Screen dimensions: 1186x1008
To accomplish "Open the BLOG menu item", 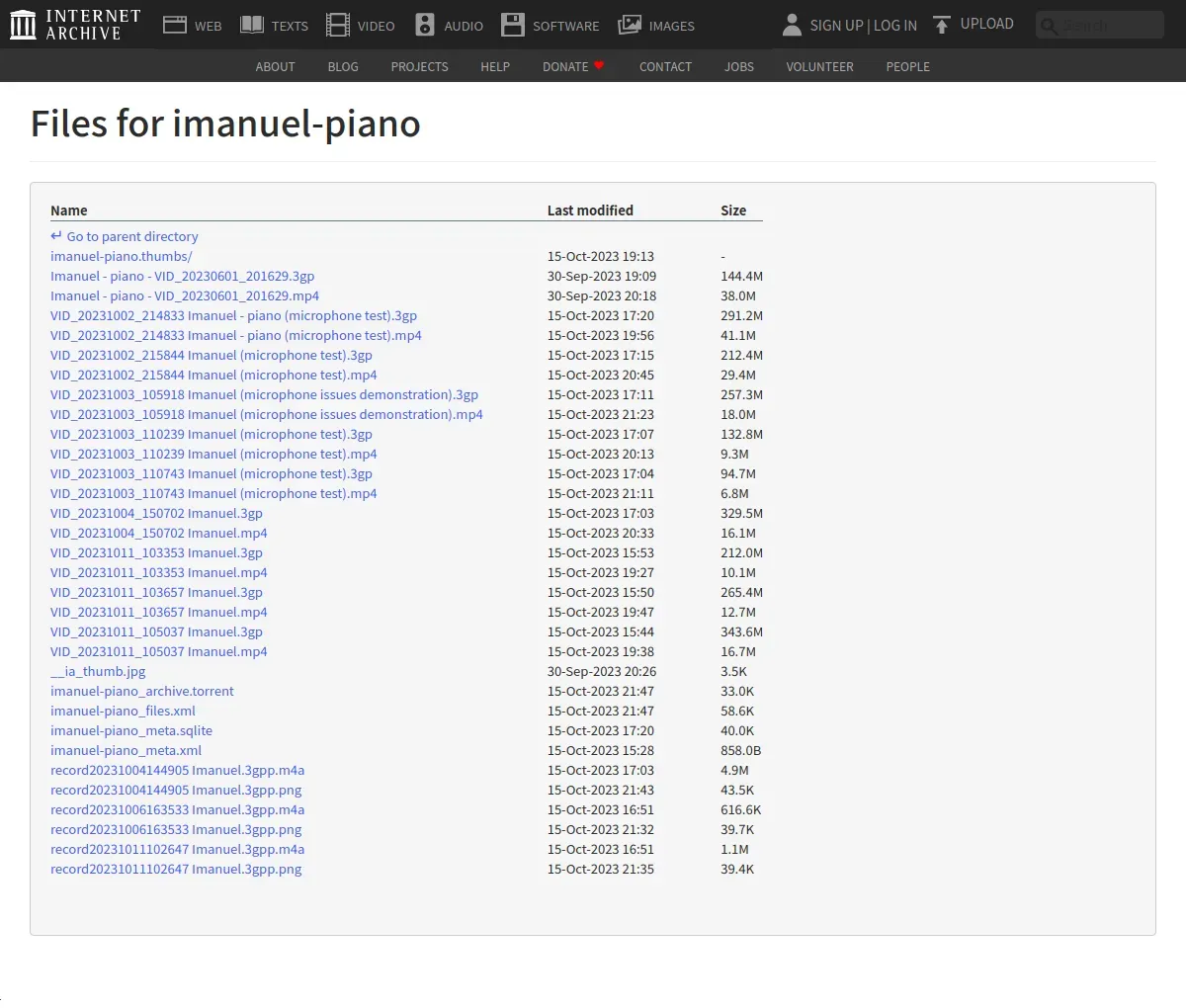I will [x=343, y=66].
